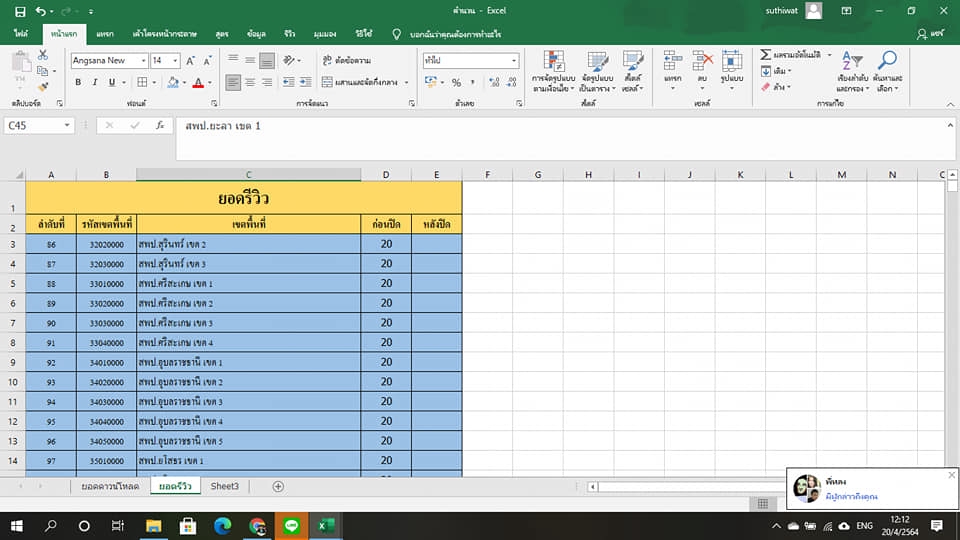Image resolution: width=960 pixels, height=540 pixels.
Task: Click the AutoSum sigma icon
Action: (766, 55)
